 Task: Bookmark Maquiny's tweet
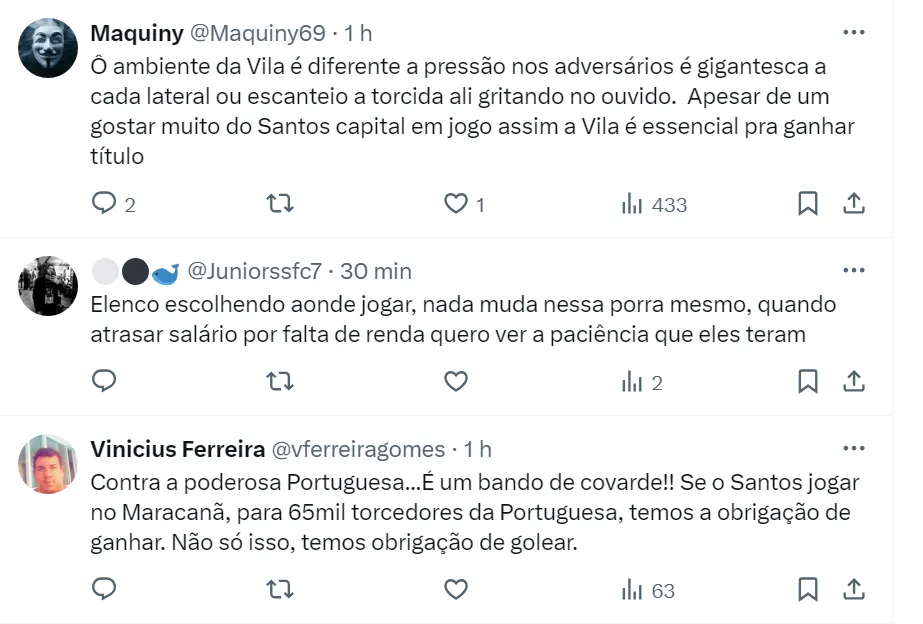coord(808,204)
